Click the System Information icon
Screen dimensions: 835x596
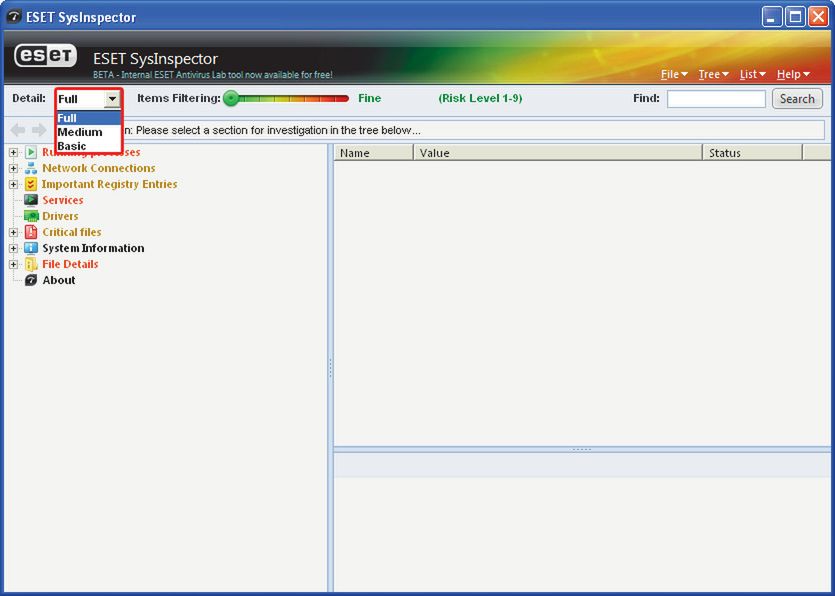(31, 248)
